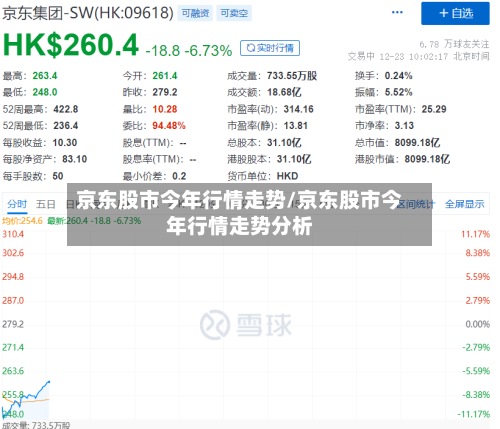Add stock with the +自选 button
Screen dimensions: 500x429
pos(455,13)
